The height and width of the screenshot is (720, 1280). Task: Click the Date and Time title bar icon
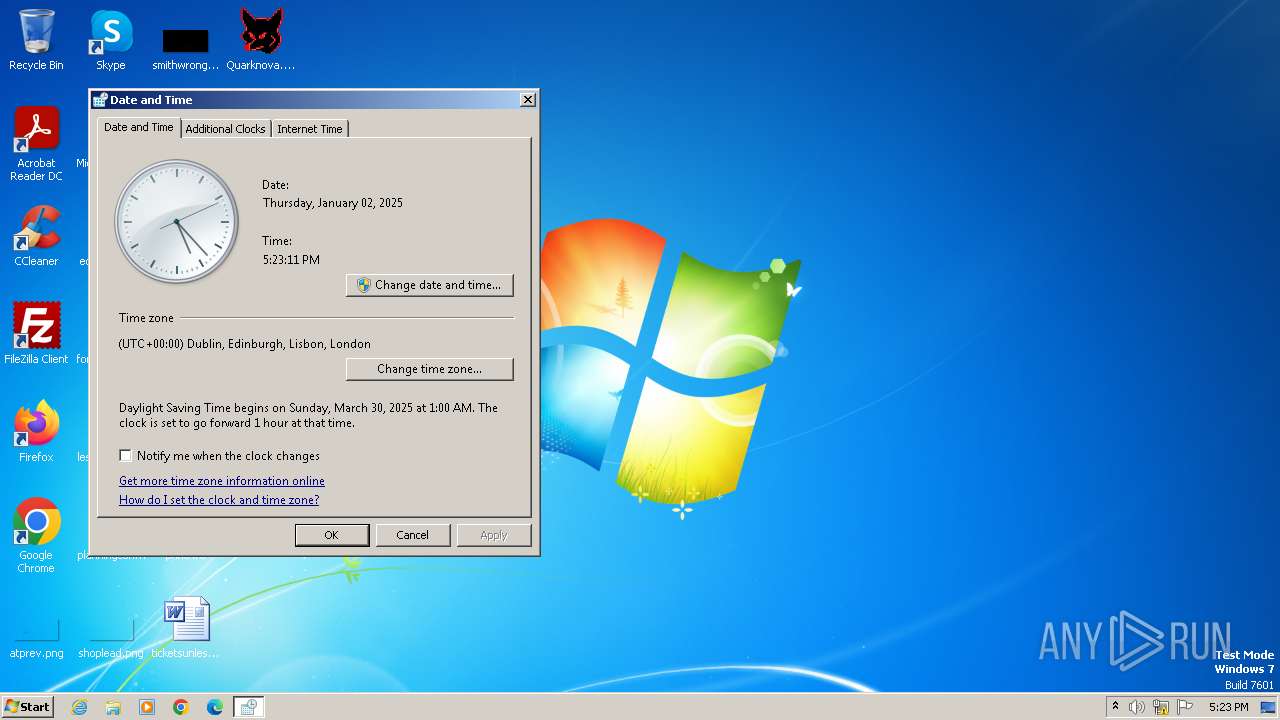(x=100, y=100)
